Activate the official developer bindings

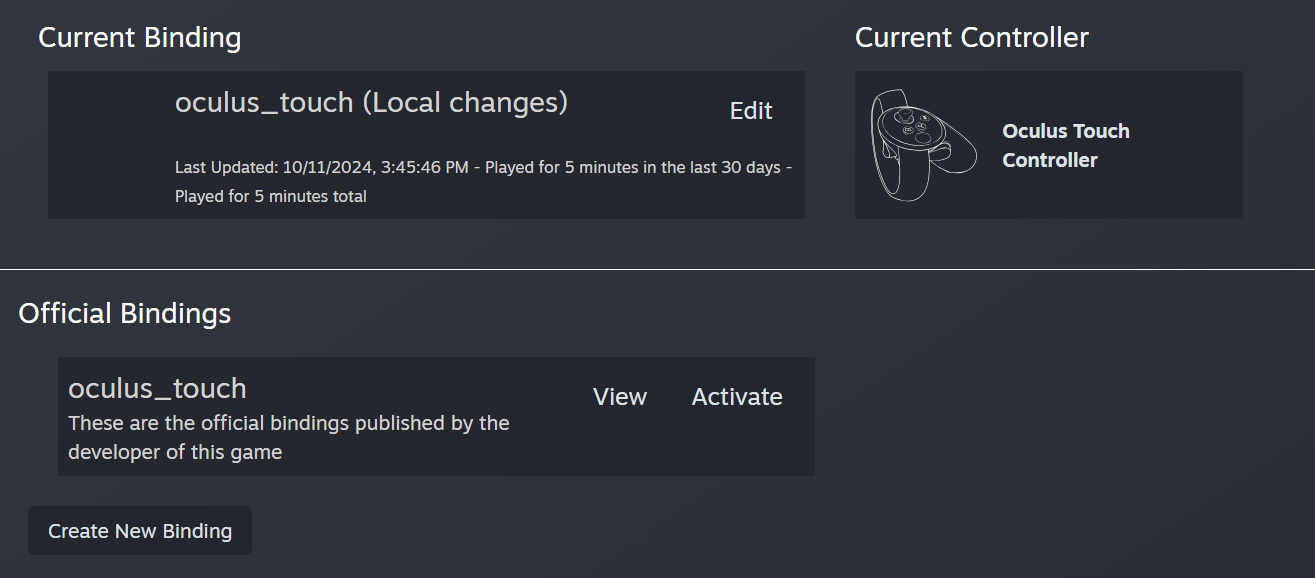click(x=736, y=396)
